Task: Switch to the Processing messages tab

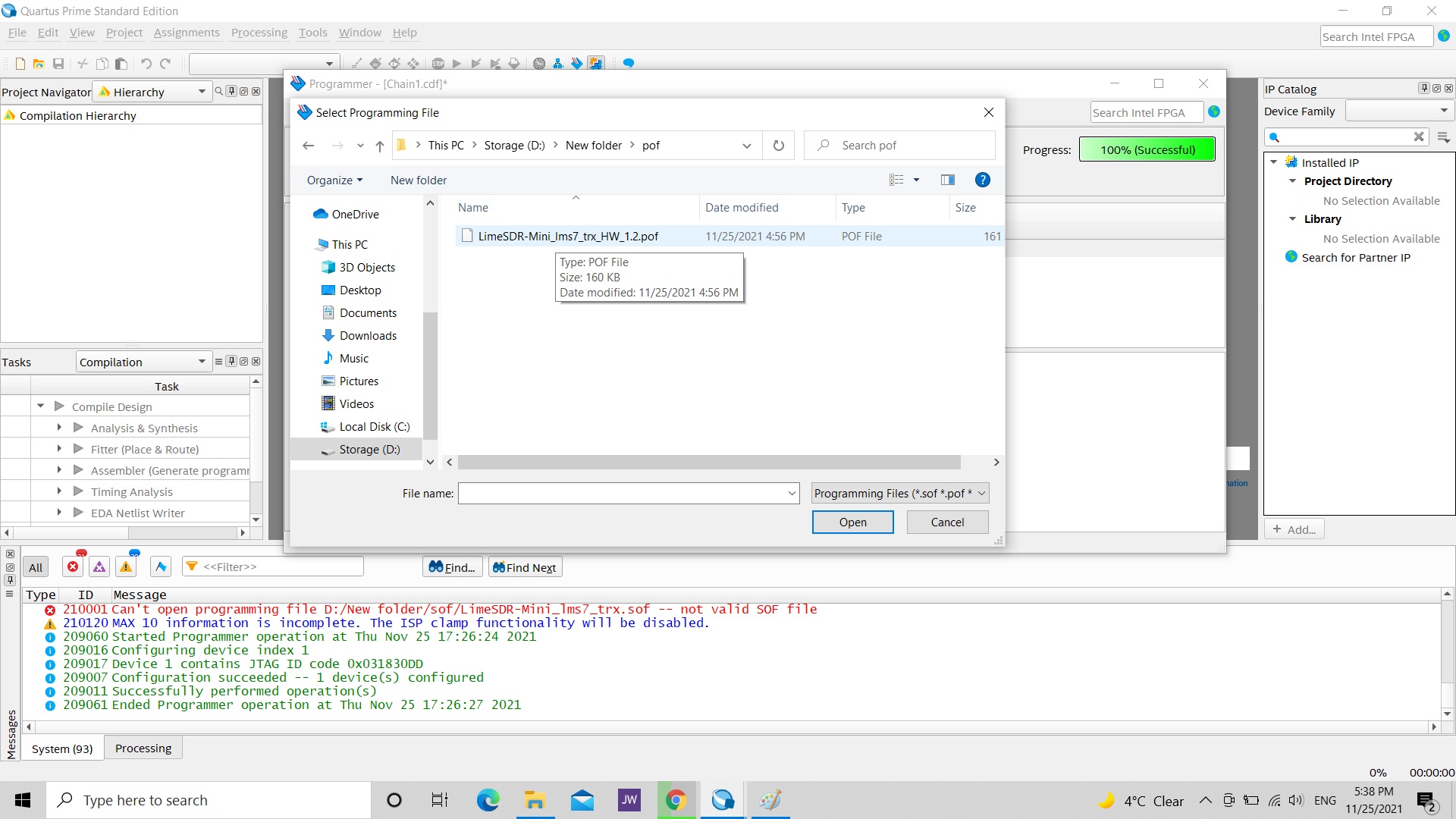Action: point(143,748)
